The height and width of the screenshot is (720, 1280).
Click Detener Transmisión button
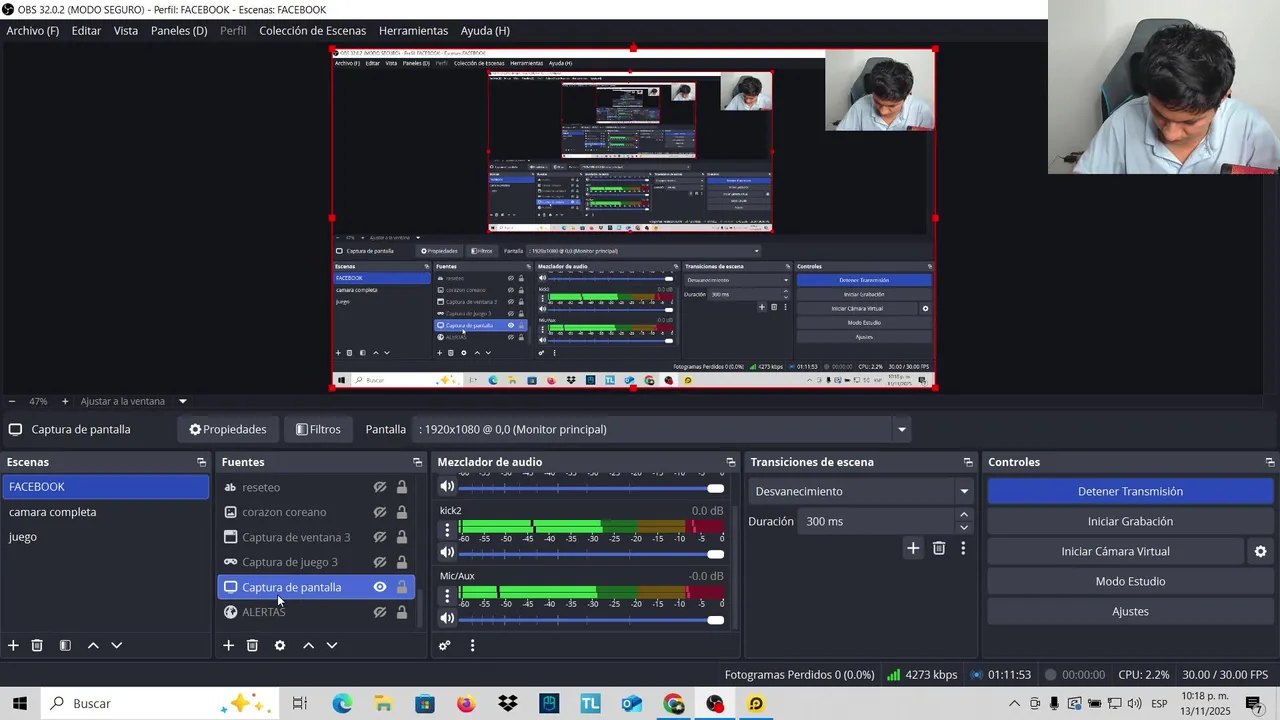pos(1130,491)
